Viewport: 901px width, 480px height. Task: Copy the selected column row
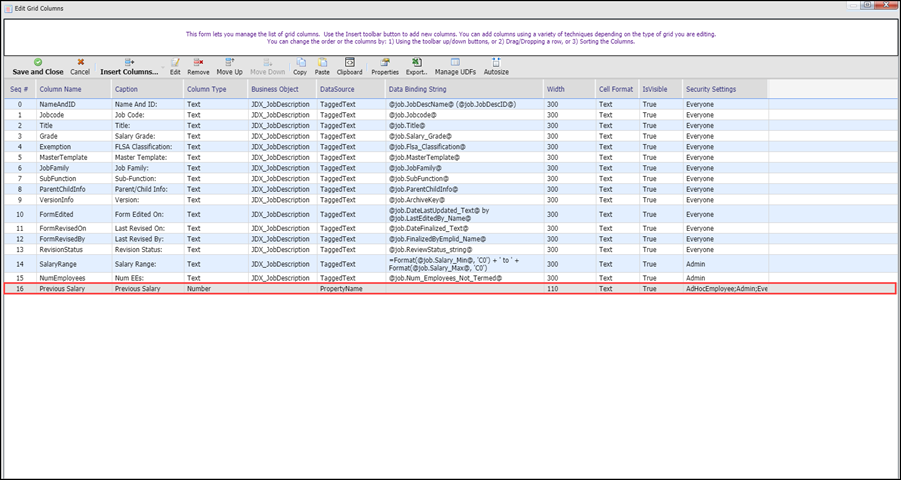tap(300, 67)
